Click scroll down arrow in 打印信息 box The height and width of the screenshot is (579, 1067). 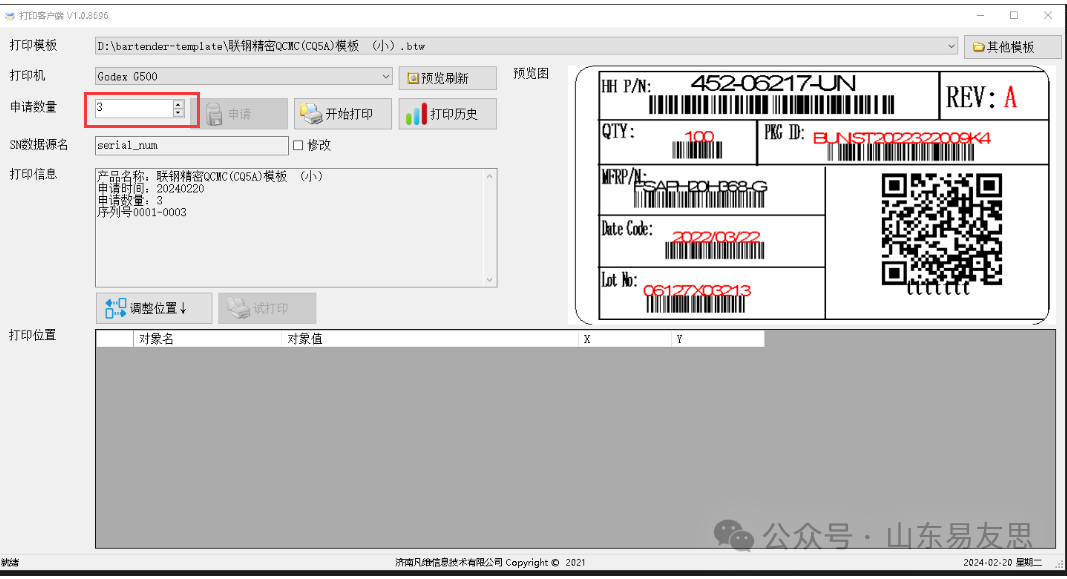click(489, 280)
